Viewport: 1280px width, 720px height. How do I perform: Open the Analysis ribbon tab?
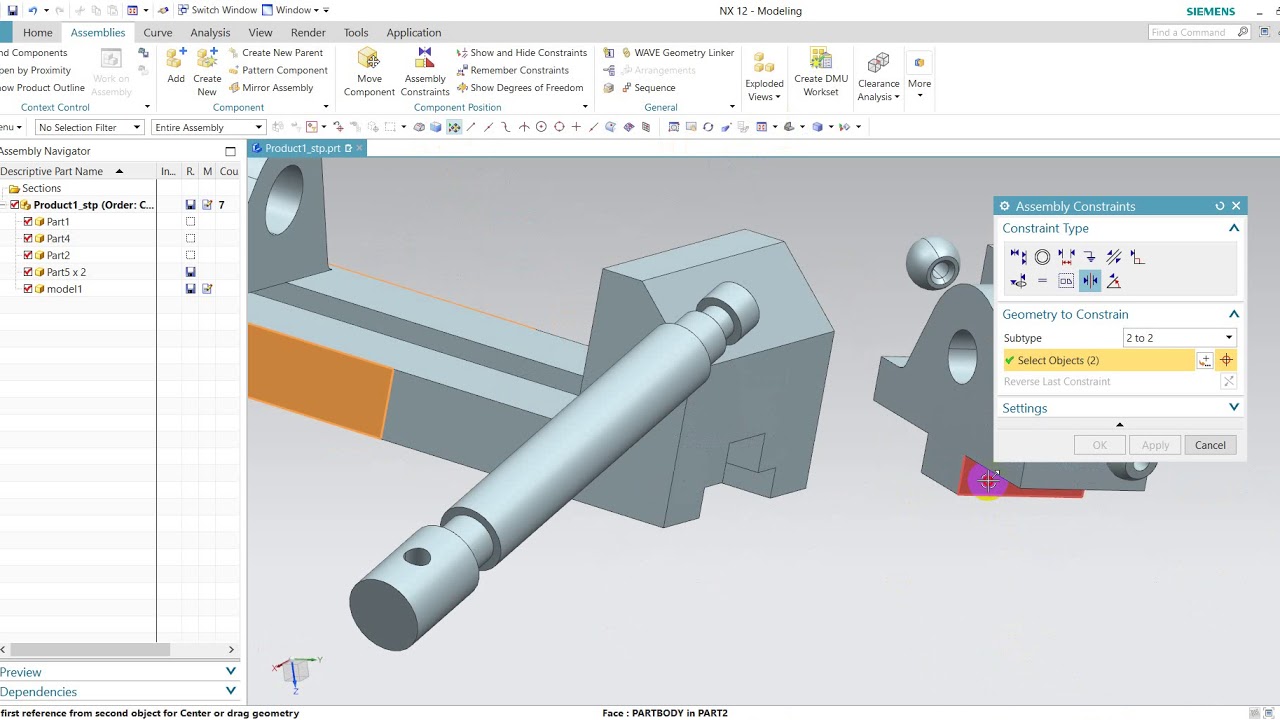(210, 32)
